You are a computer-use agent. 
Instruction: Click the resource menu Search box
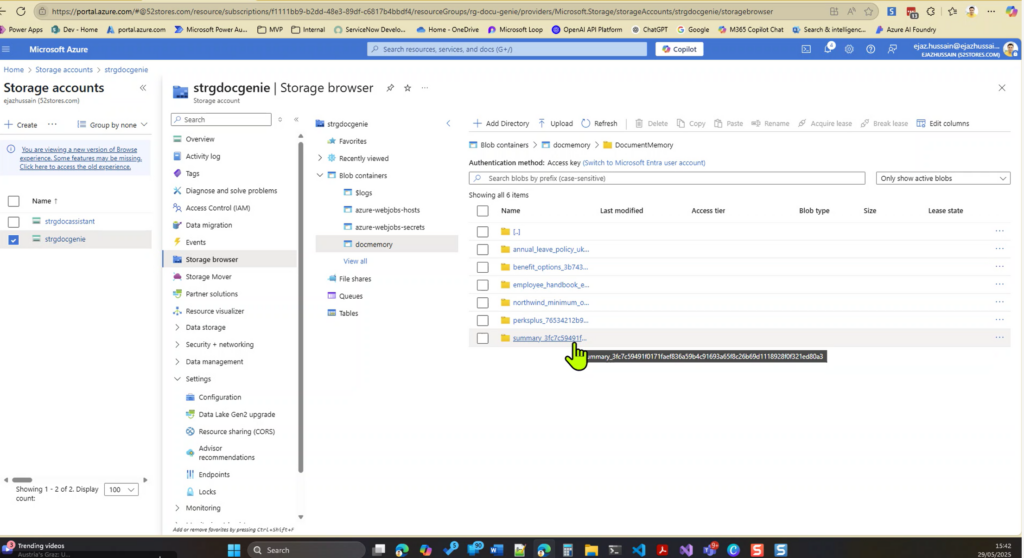tap(221, 120)
